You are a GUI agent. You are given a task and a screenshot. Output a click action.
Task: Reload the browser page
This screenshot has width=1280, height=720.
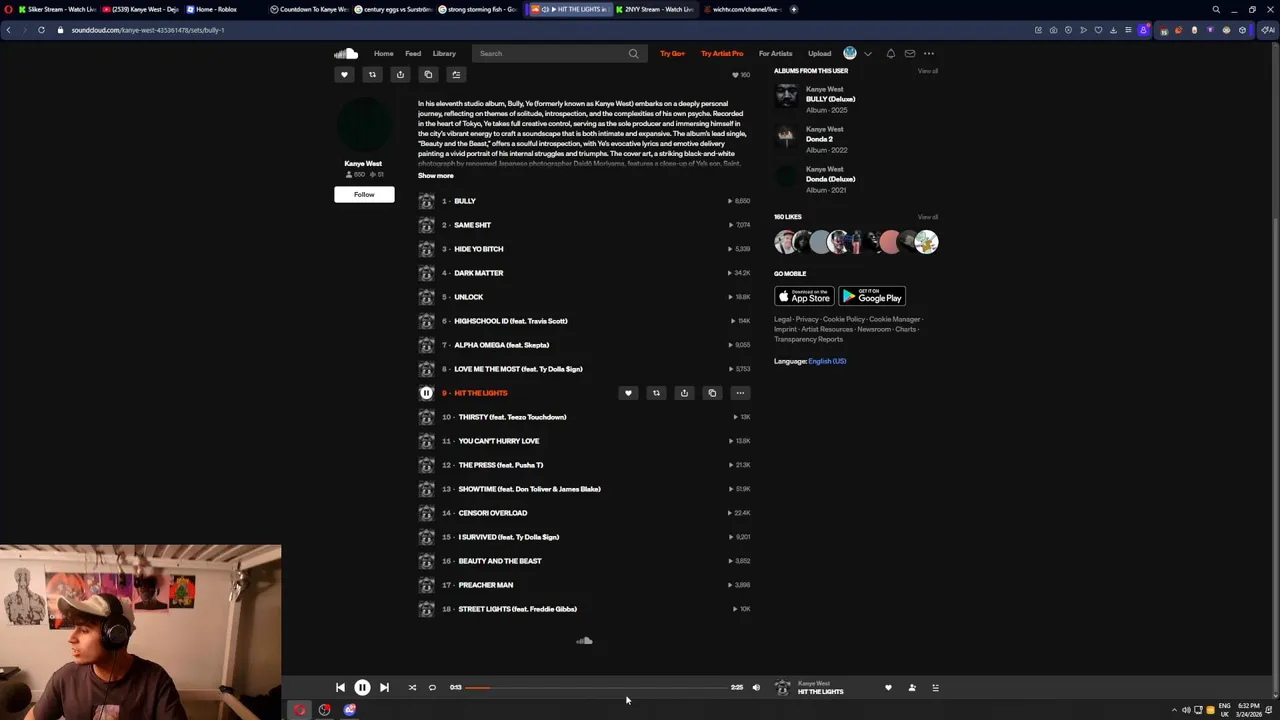click(41, 30)
